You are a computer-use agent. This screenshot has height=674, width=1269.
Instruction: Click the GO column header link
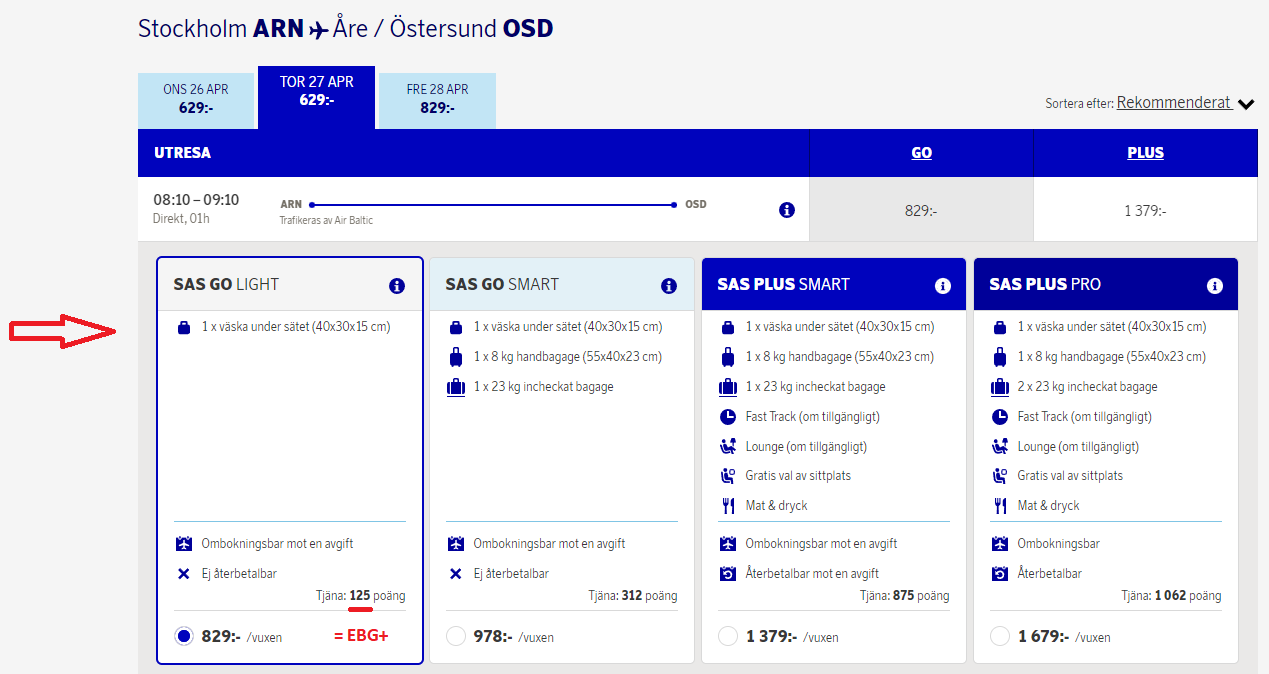pos(921,153)
